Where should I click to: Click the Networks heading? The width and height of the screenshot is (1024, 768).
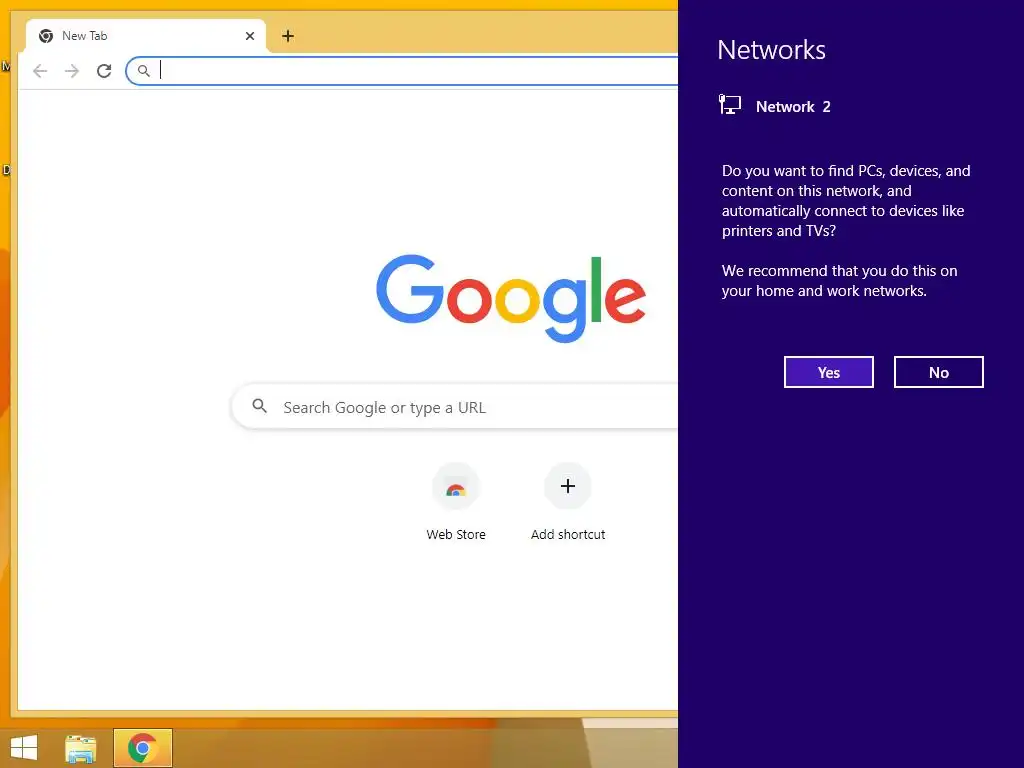coord(771,50)
